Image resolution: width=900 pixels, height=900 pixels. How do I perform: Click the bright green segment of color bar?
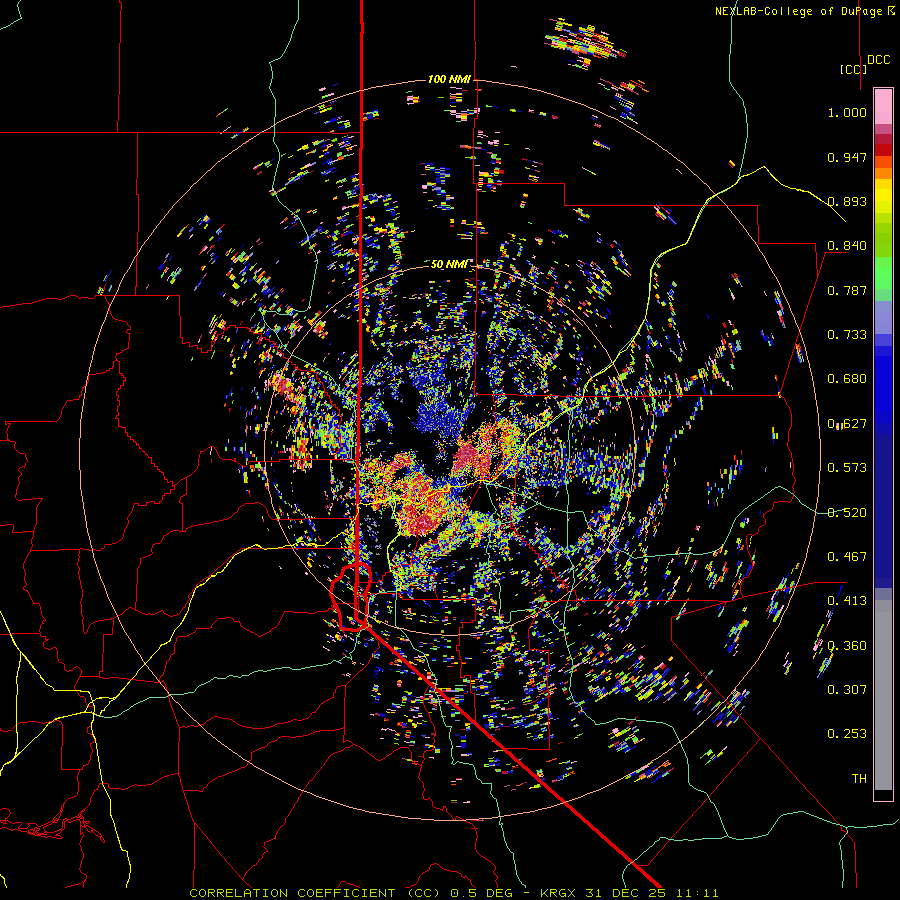tap(883, 273)
